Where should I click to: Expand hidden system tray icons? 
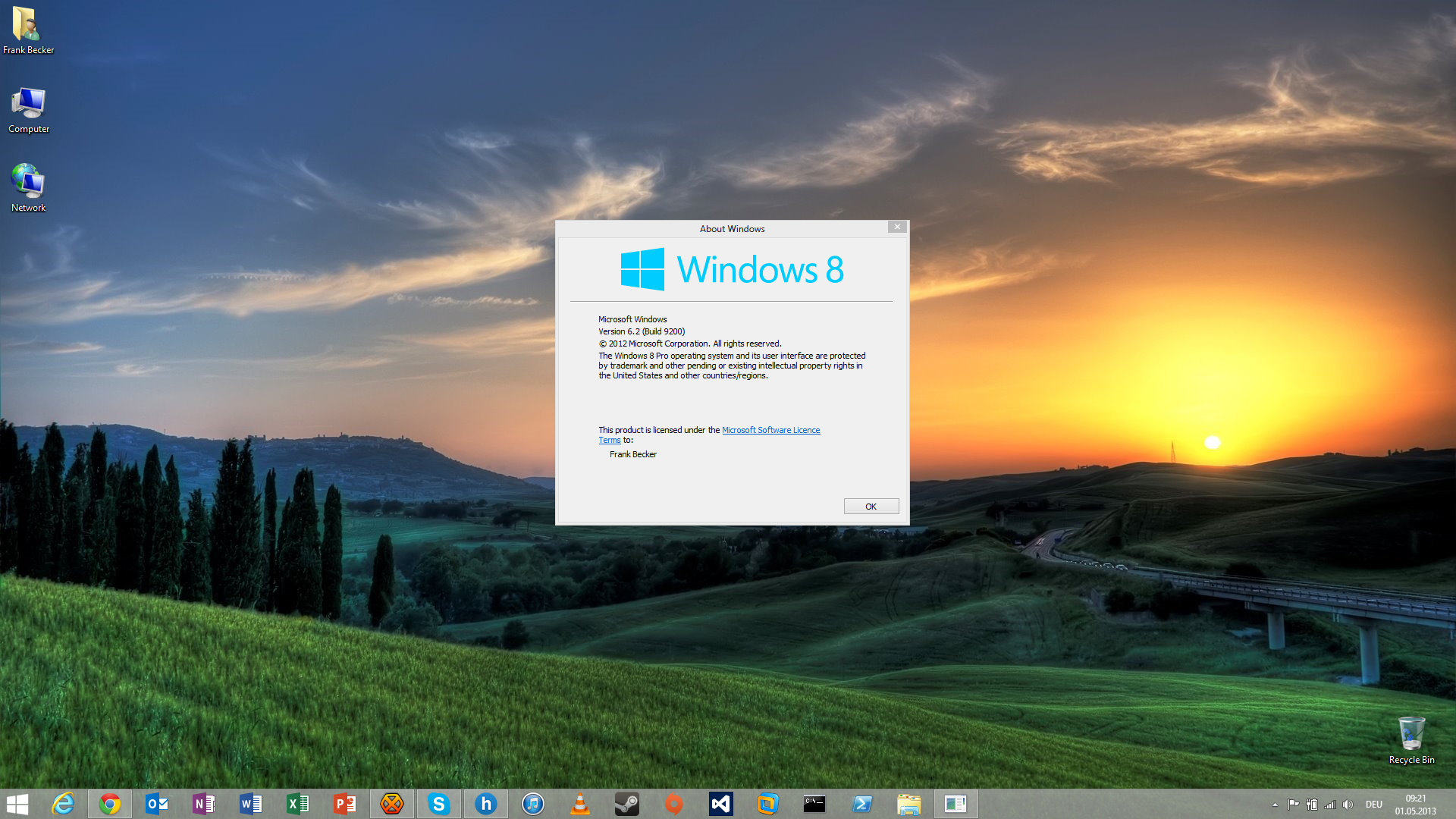coord(1275,805)
